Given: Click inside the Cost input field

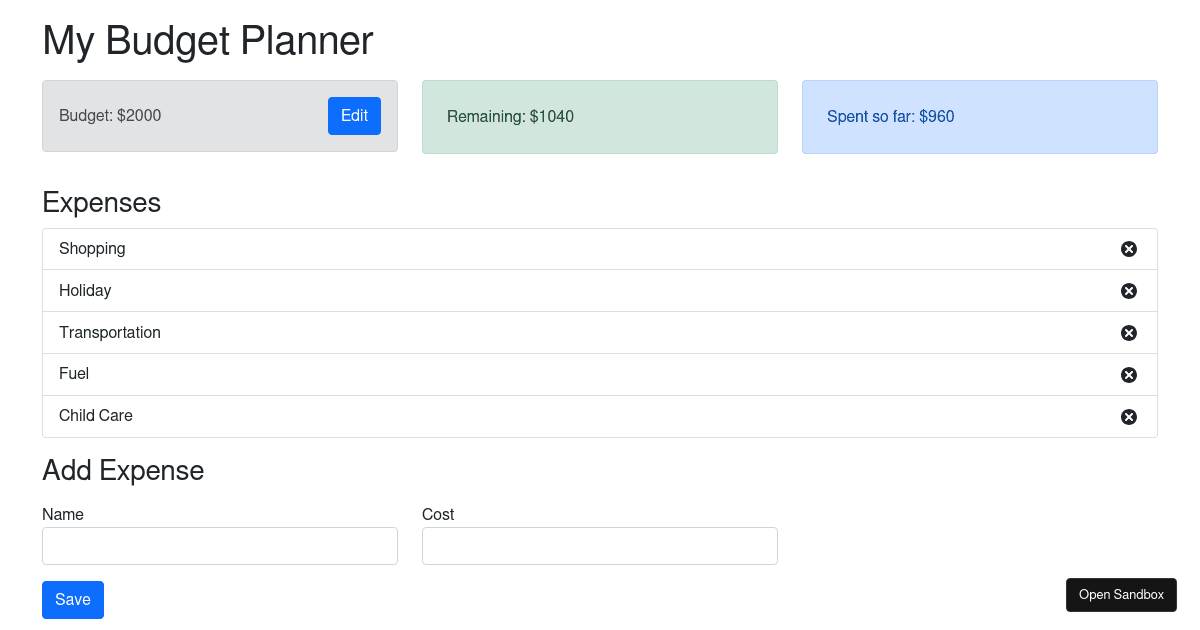Looking at the screenshot, I should tap(600, 545).
